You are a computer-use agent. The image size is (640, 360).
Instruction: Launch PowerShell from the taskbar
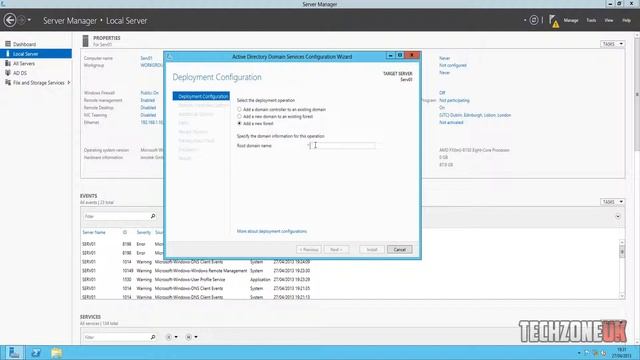36,353
